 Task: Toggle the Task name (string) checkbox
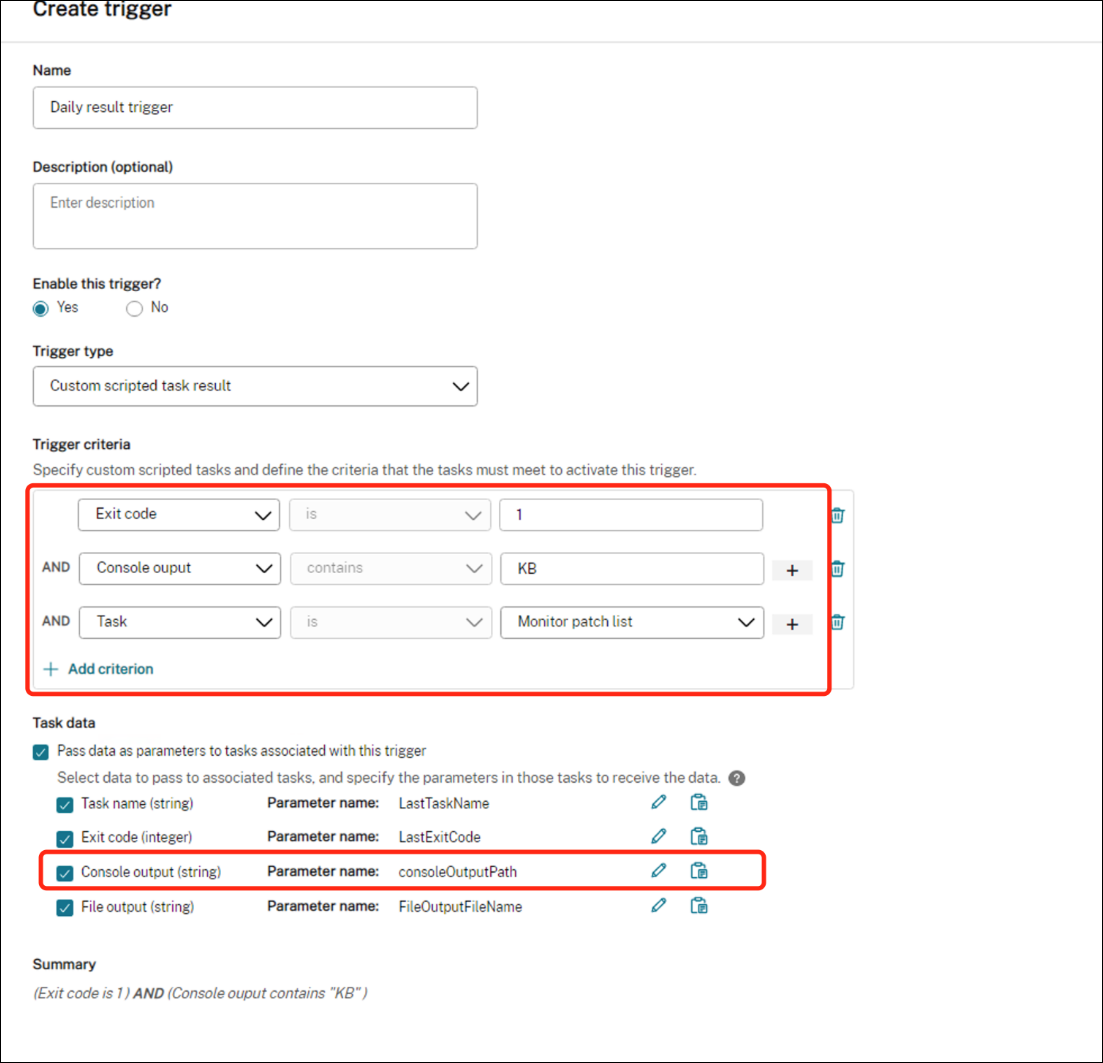pos(65,804)
